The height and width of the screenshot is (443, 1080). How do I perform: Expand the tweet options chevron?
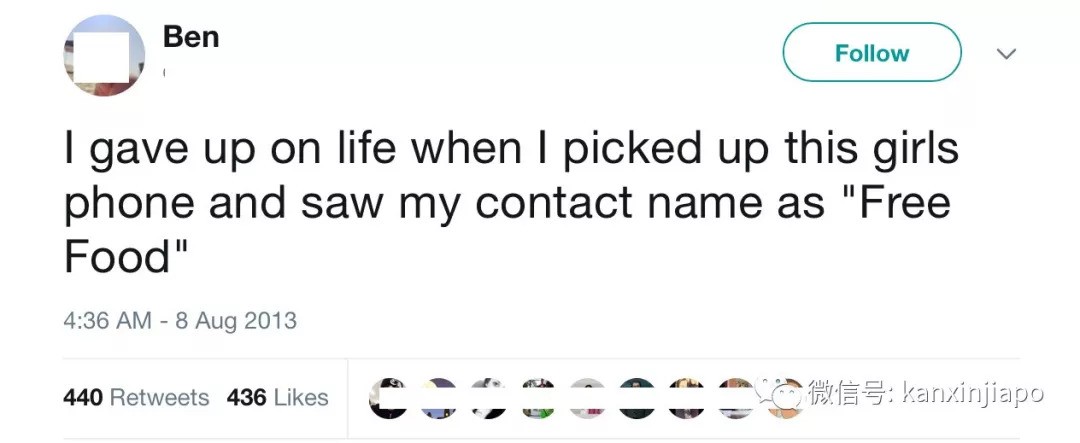pyautogui.click(x=1006, y=52)
